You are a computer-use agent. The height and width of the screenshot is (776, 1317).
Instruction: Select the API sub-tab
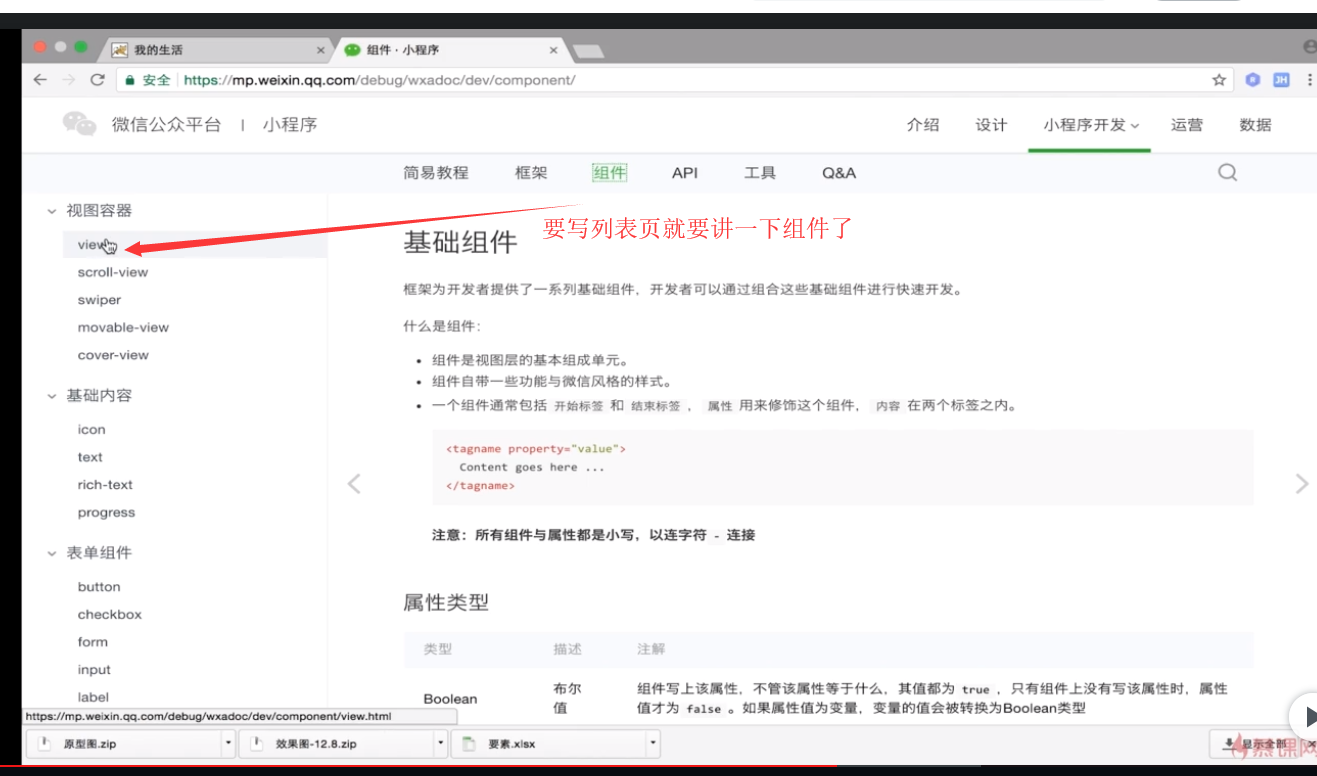coord(685,172)
